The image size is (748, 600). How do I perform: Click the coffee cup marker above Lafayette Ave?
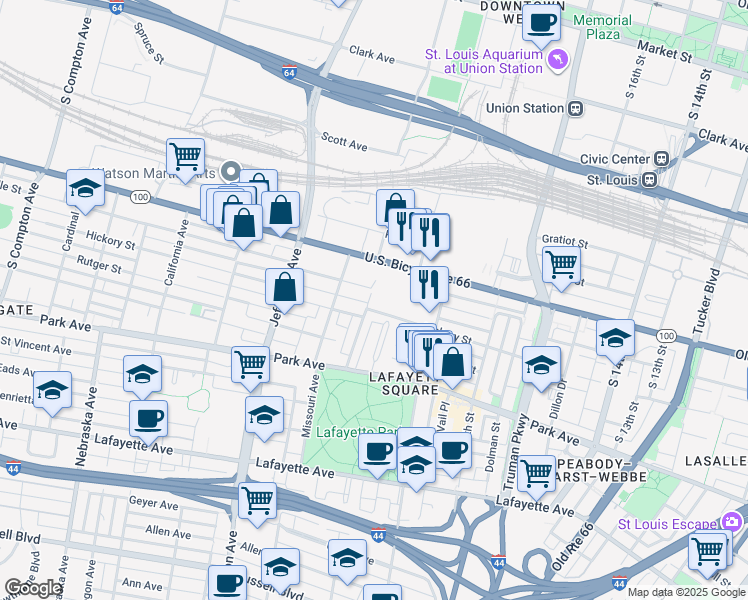coord(148,418)
